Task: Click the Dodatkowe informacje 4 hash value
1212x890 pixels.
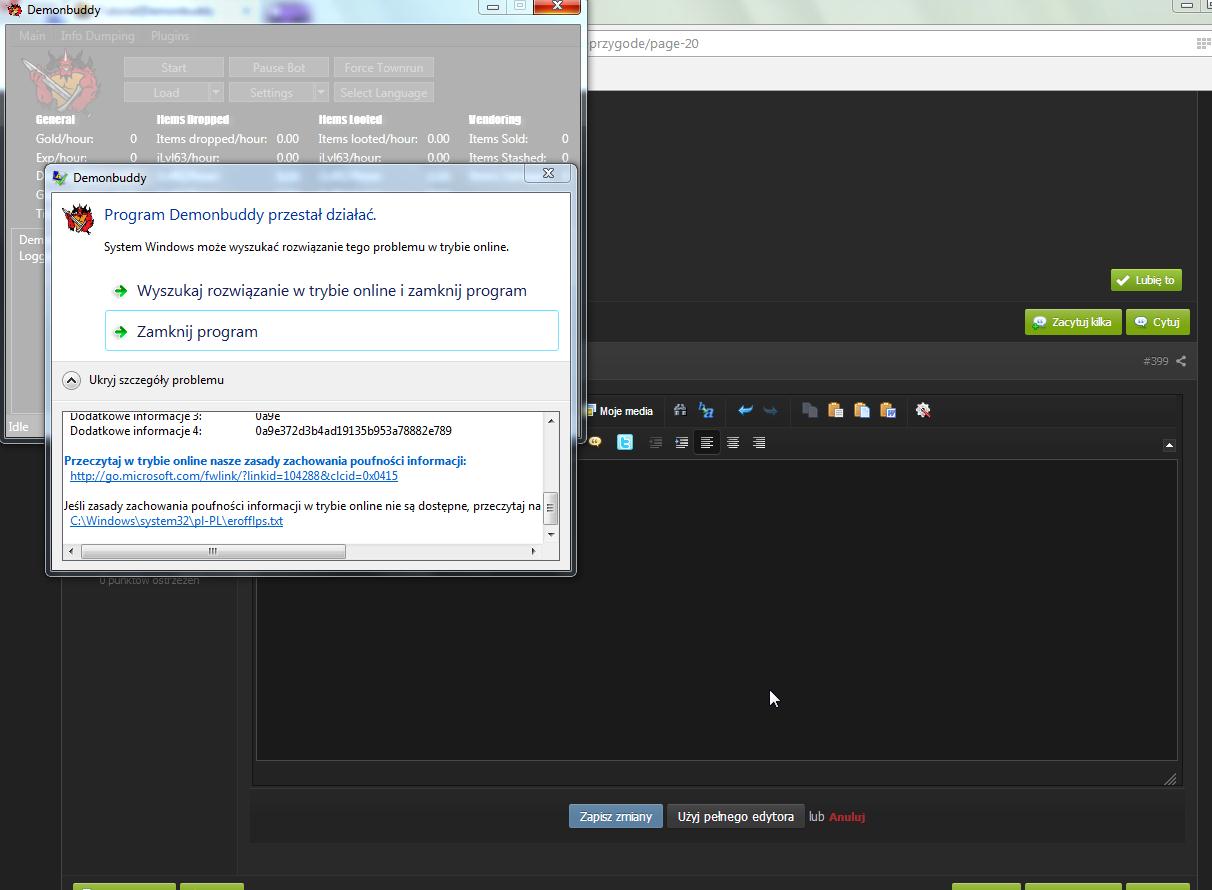Action: pos(353,431)
